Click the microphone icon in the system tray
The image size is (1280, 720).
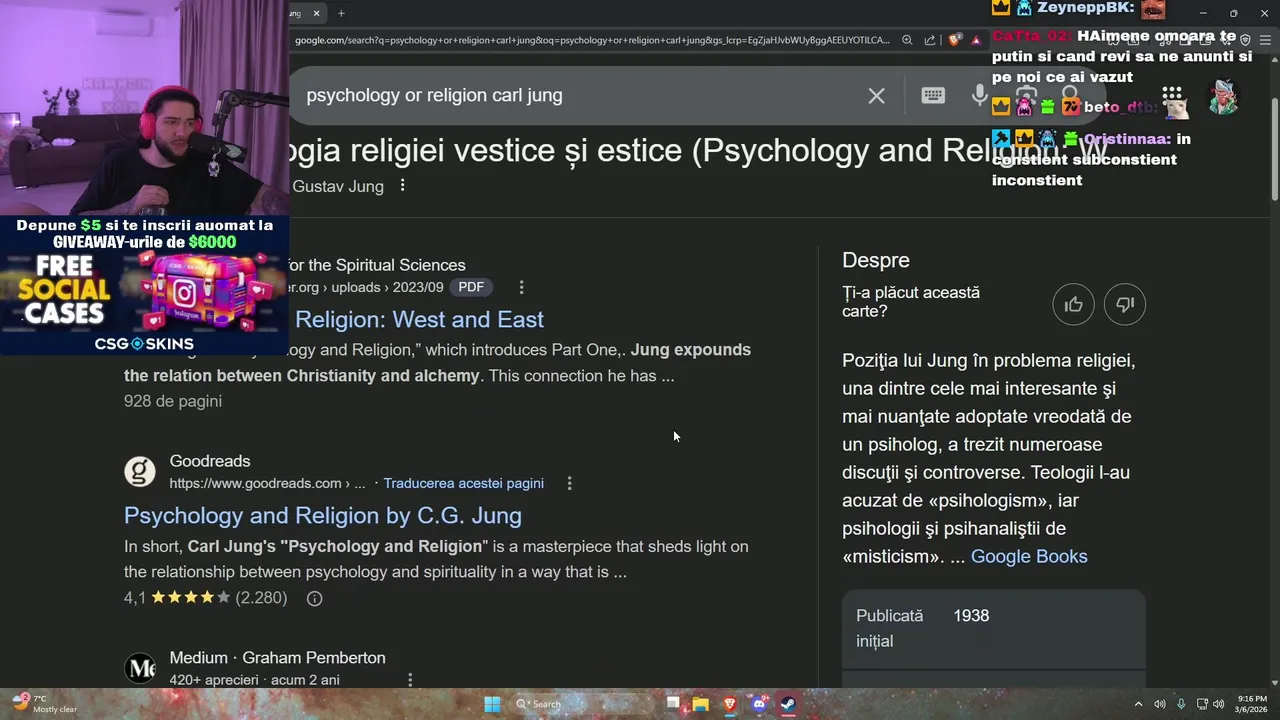[1181, 704]
